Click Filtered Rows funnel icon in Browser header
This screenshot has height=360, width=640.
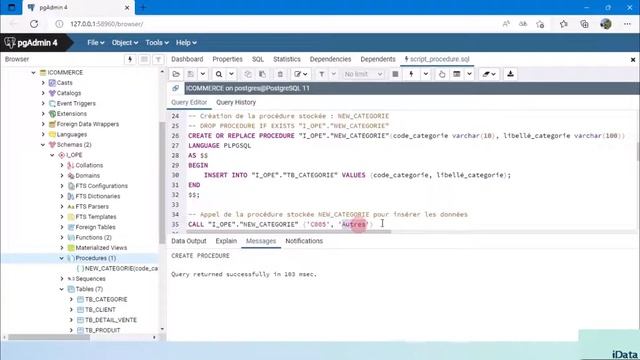(158, 60)
